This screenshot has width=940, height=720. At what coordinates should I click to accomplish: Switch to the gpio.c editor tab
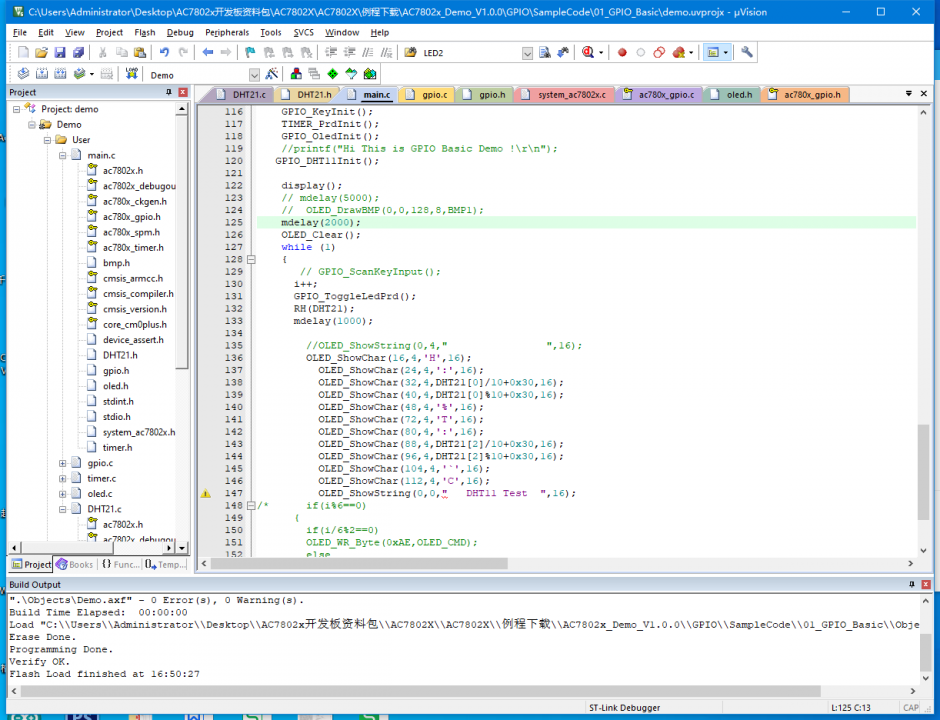[428, 95]
